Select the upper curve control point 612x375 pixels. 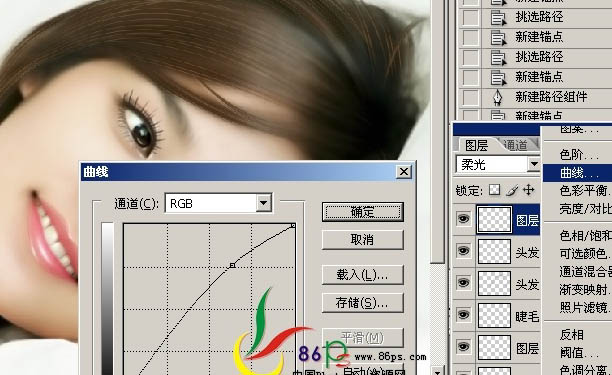tap(232, 265)
